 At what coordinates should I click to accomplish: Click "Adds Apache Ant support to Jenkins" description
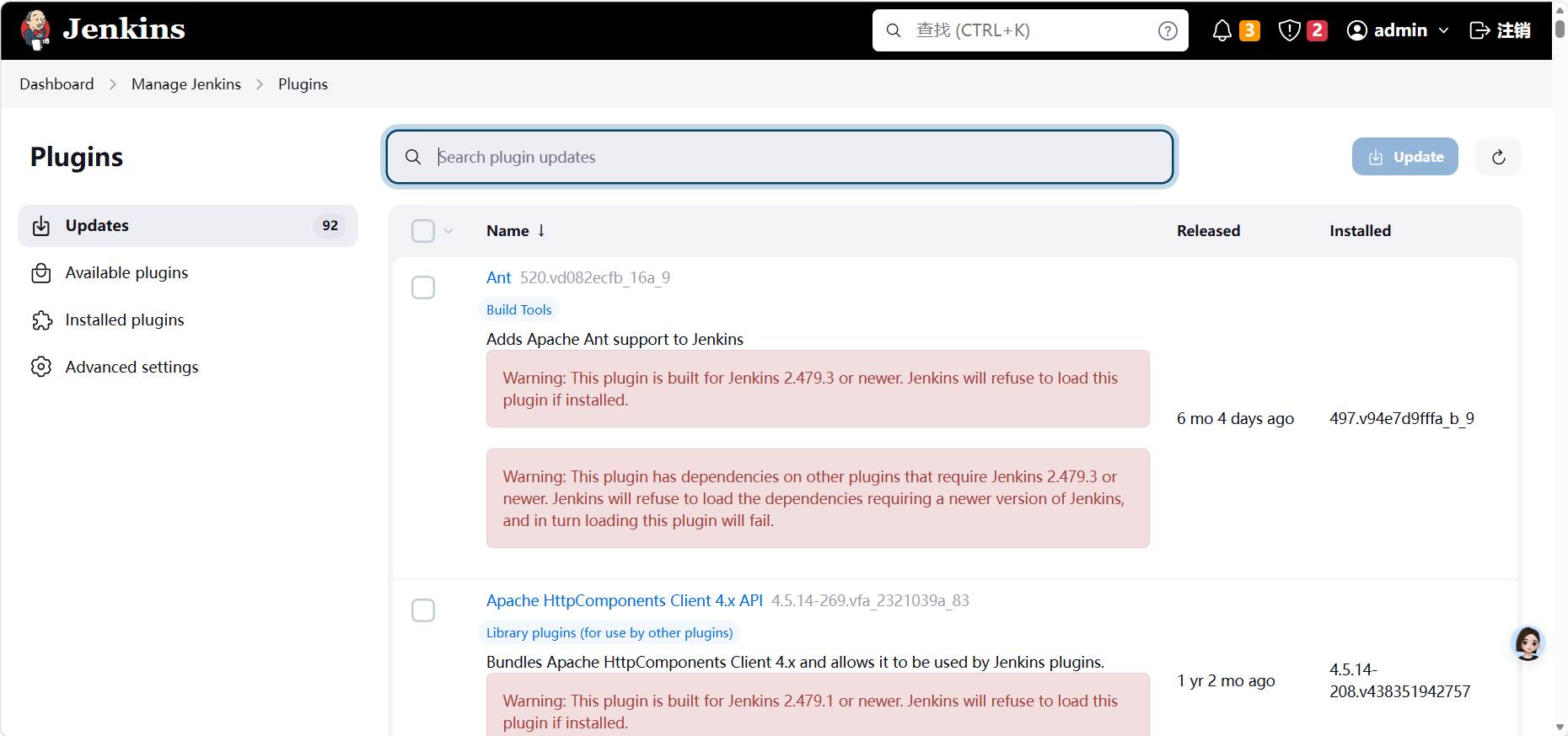pos(615,339)
